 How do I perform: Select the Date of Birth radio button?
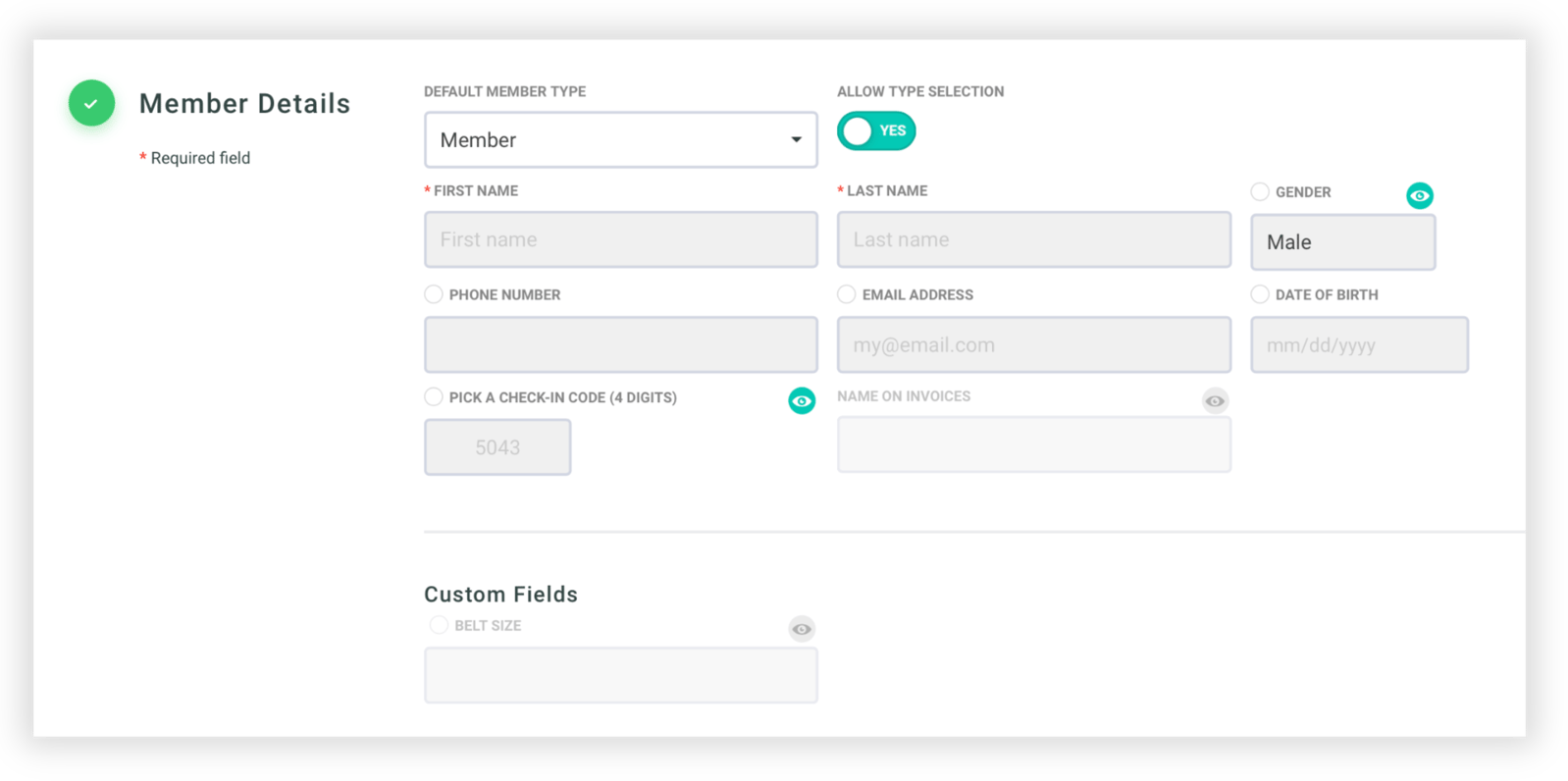tap(1260, 293)
